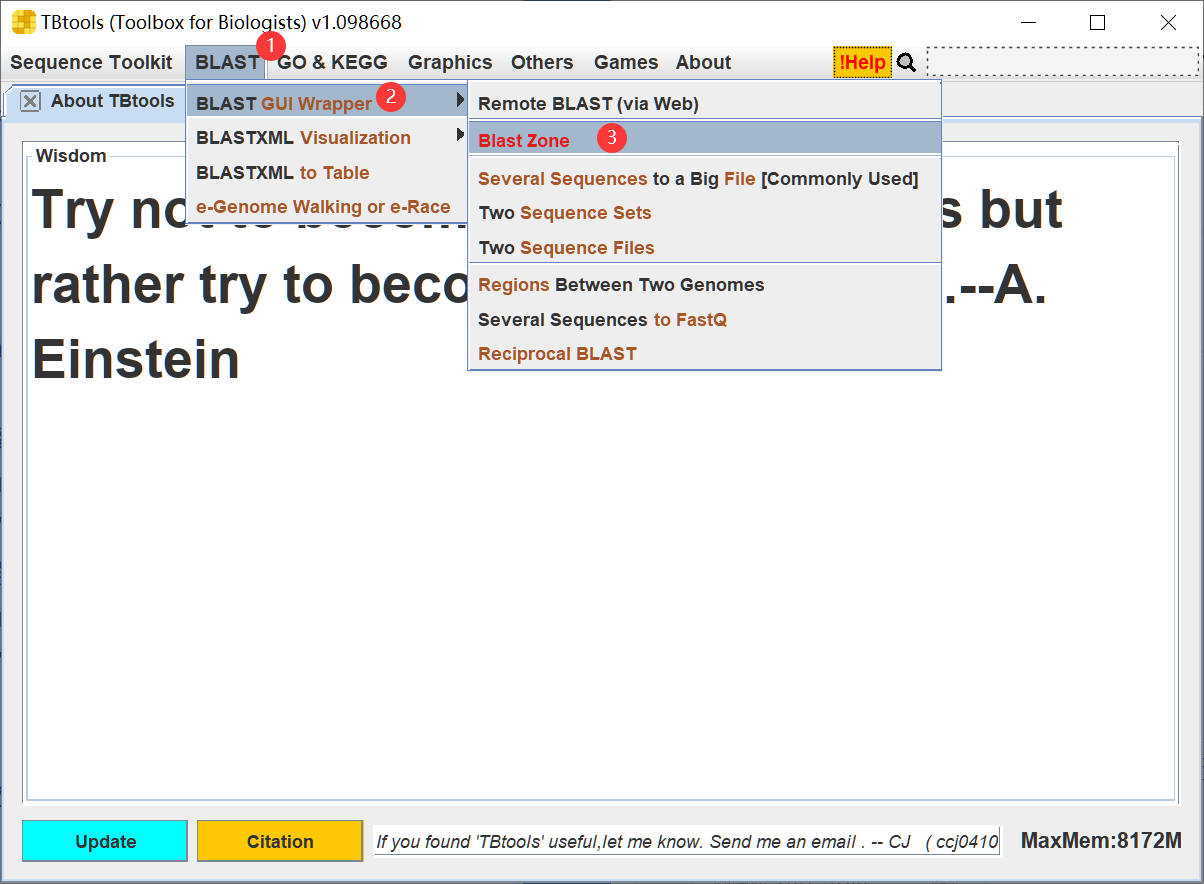This screenshot has width=1204, height=884.
Task: Choose Regions Between Two Genomes
Action: (705, 284)
